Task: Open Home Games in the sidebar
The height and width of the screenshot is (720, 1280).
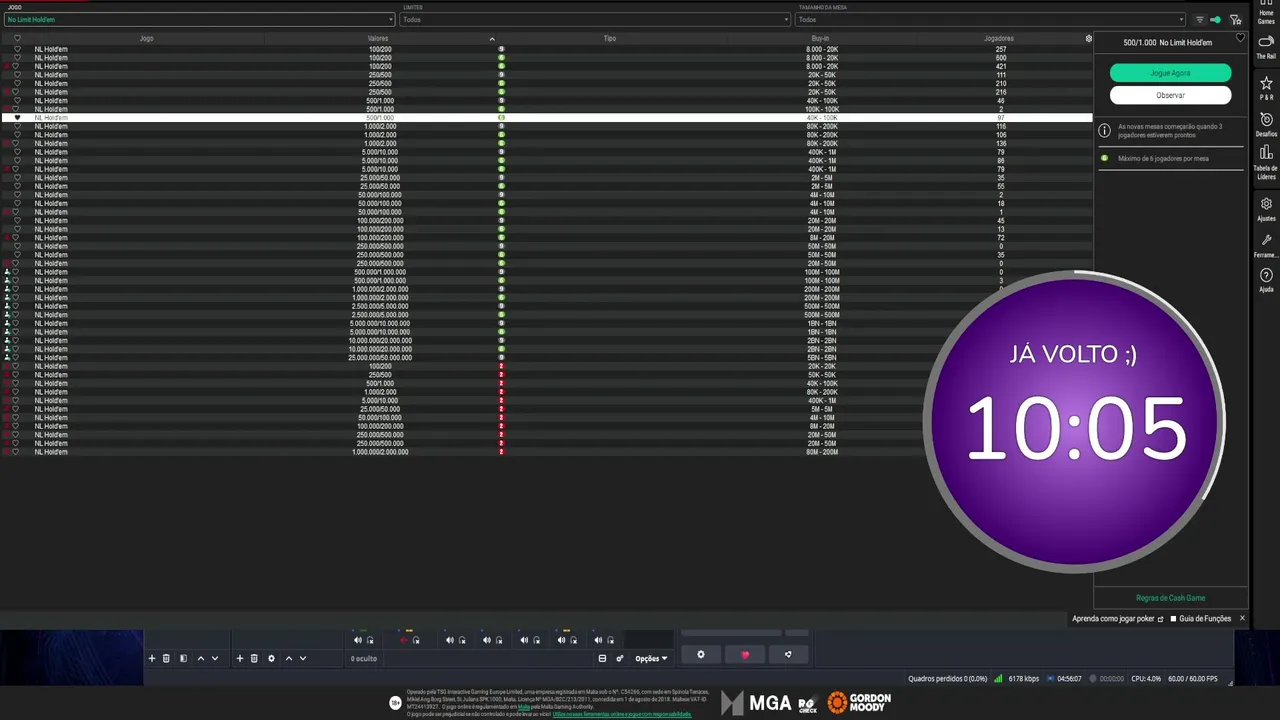Action: (1266, 12)
